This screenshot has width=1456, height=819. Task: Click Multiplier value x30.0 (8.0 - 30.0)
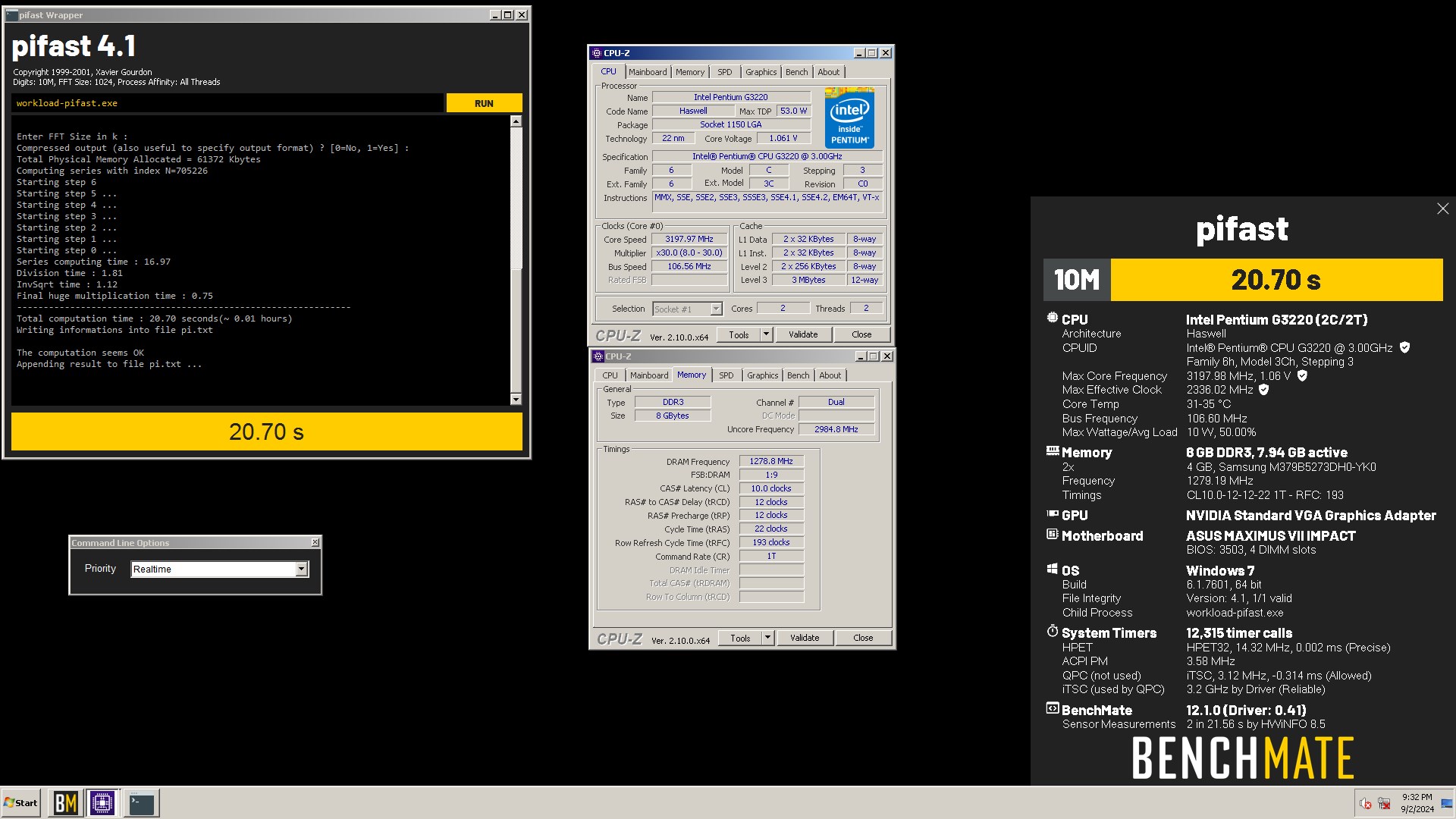pos(689,253)
